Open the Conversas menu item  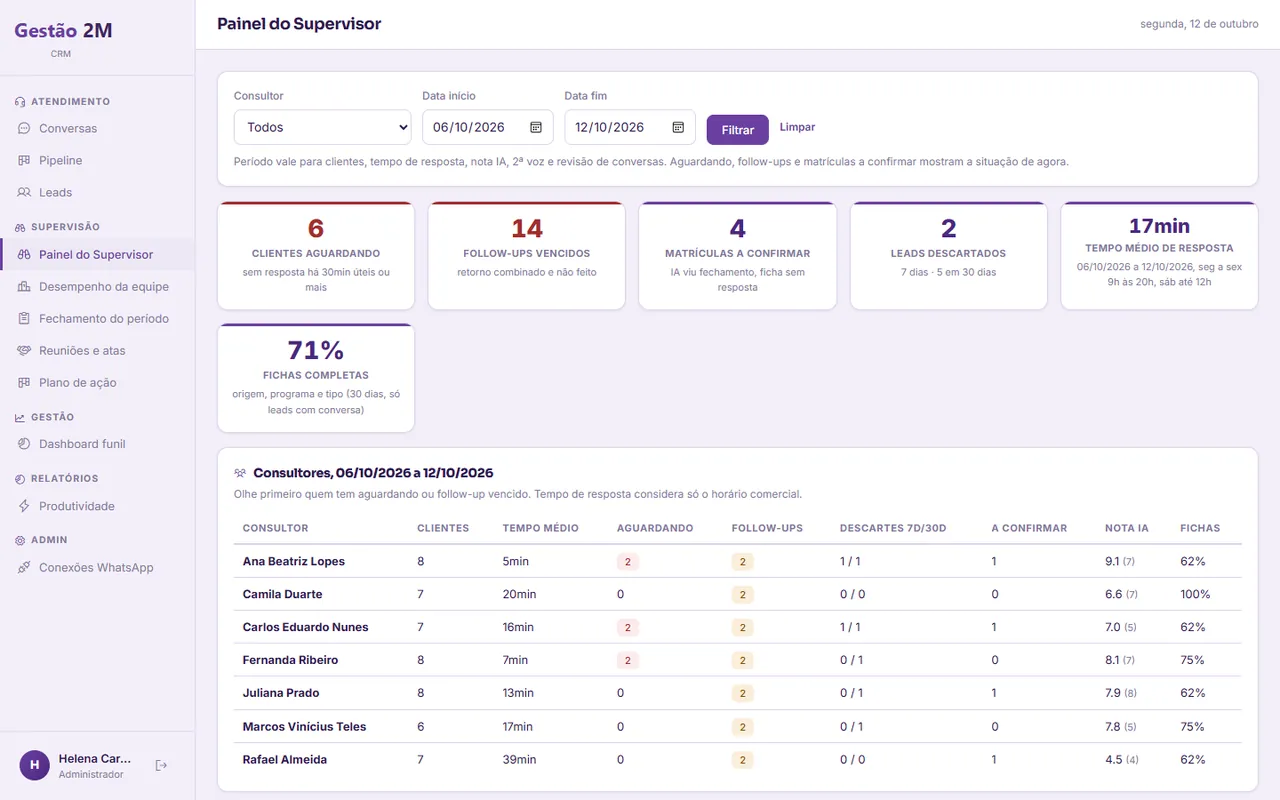98,128
